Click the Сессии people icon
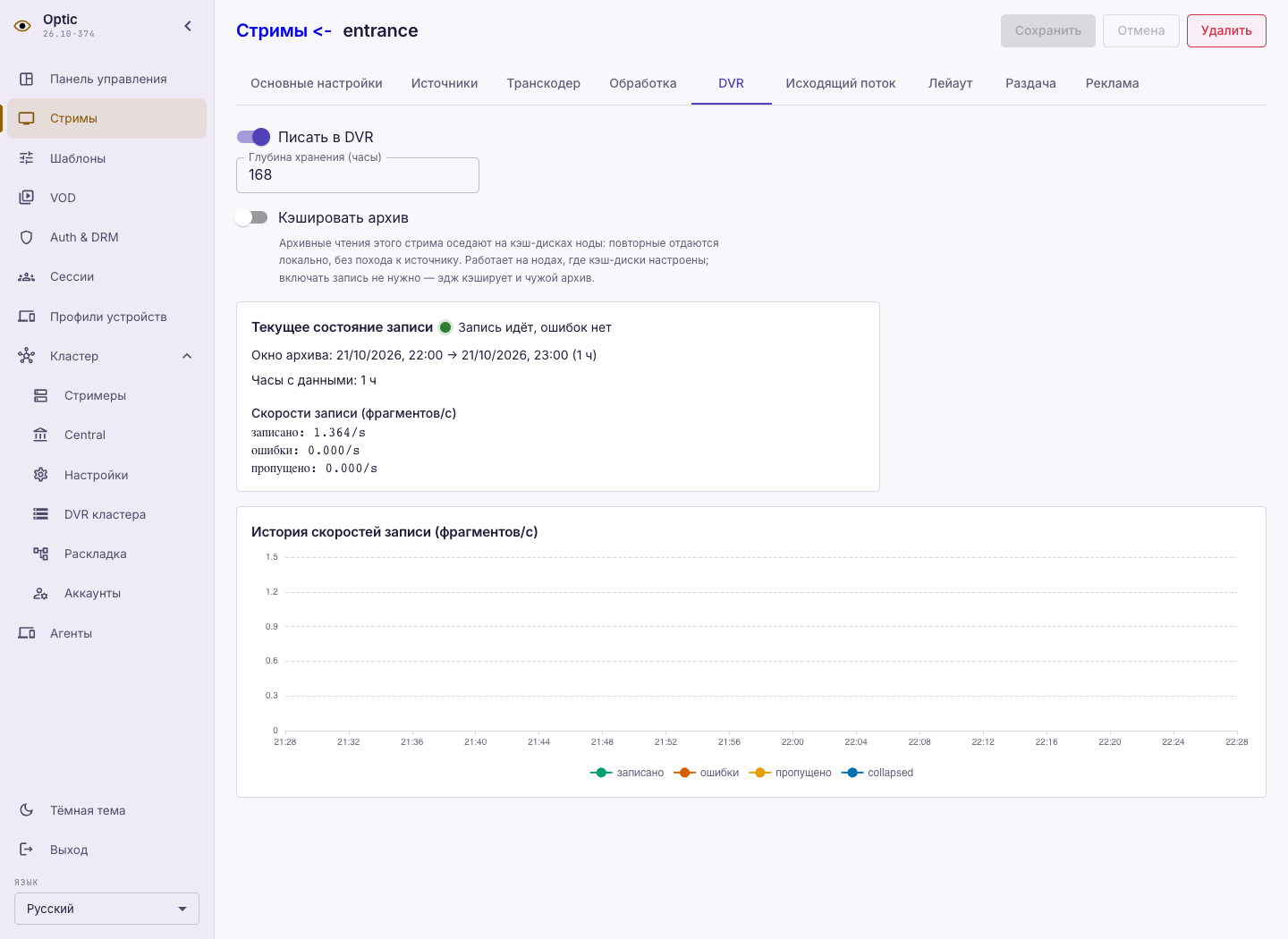Viewport: 1288px width, 939px height. [27, 276]
